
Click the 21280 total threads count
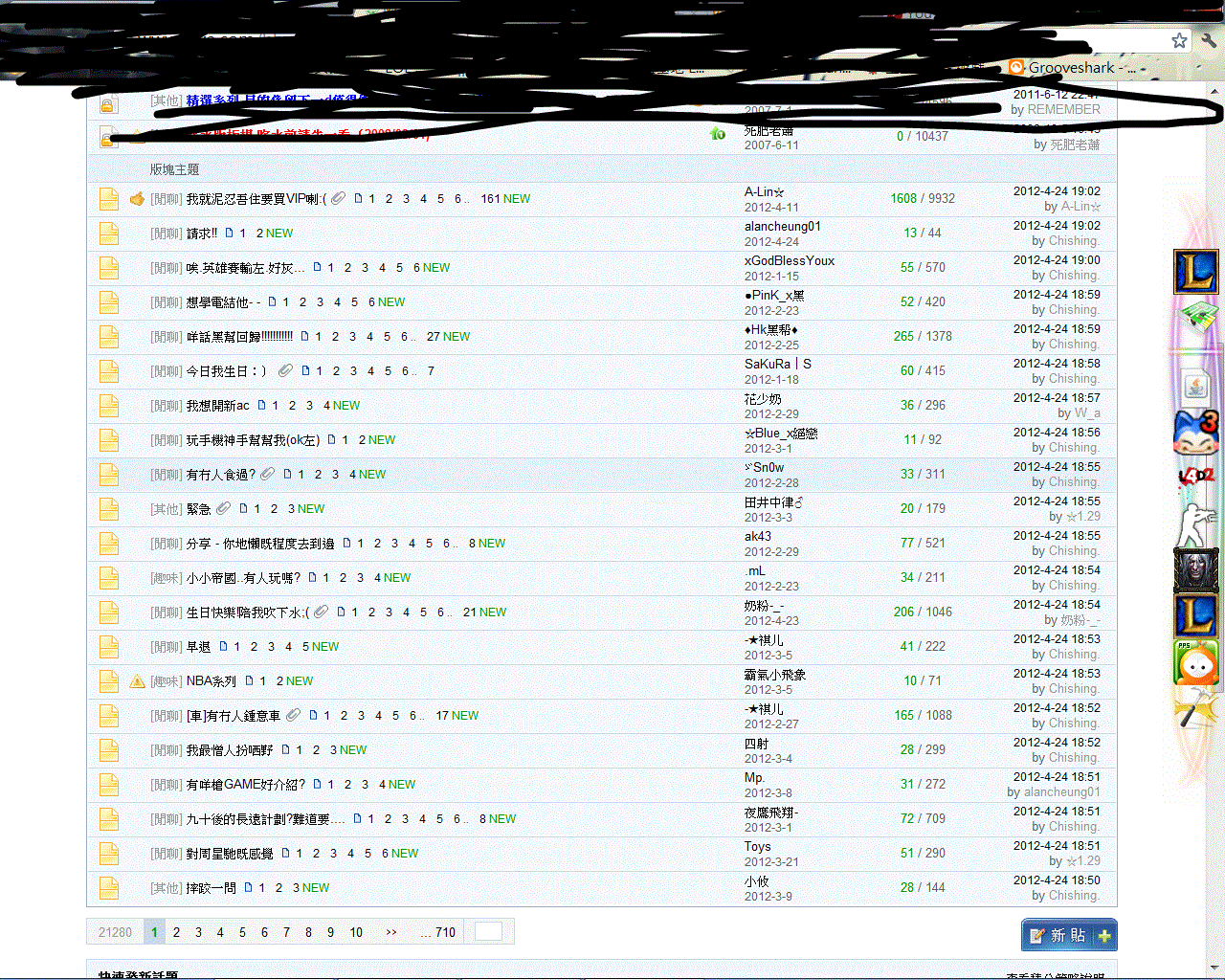115,932
